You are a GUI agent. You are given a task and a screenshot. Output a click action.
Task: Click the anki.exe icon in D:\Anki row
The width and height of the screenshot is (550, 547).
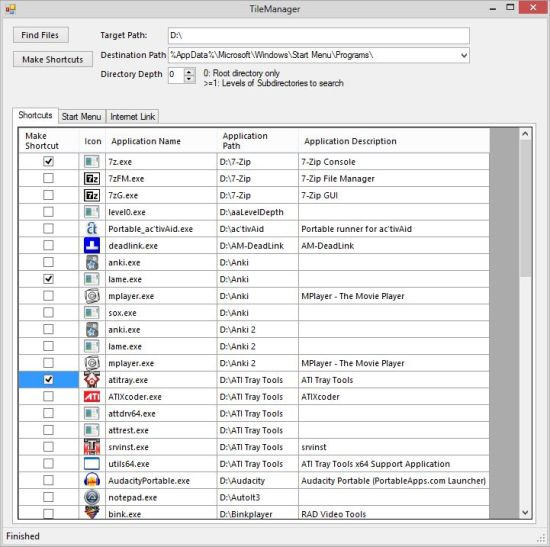(92, 262)
